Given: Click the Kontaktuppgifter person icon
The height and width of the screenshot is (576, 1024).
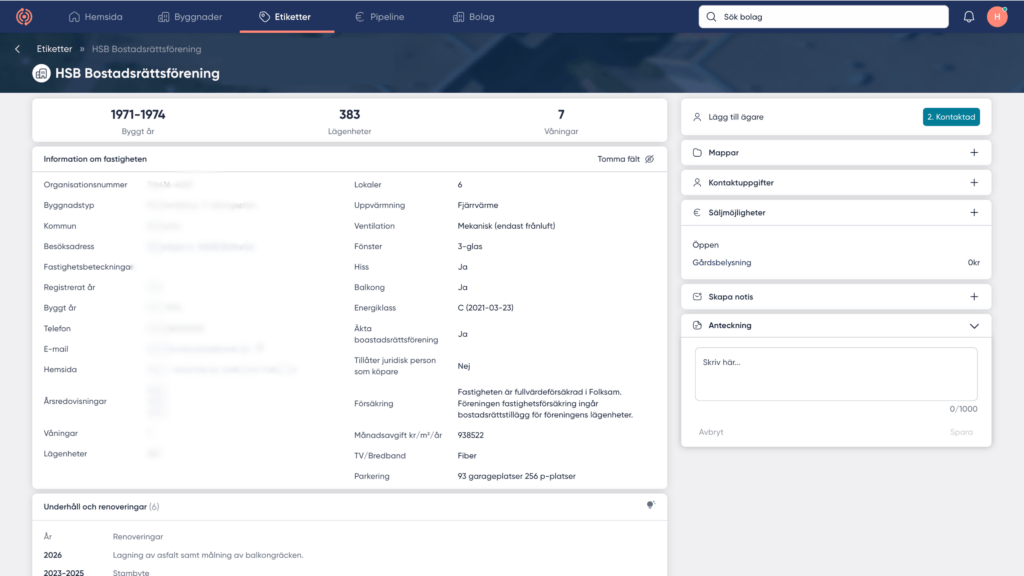Looking at the screenshot, I should [x=697, y=183].
